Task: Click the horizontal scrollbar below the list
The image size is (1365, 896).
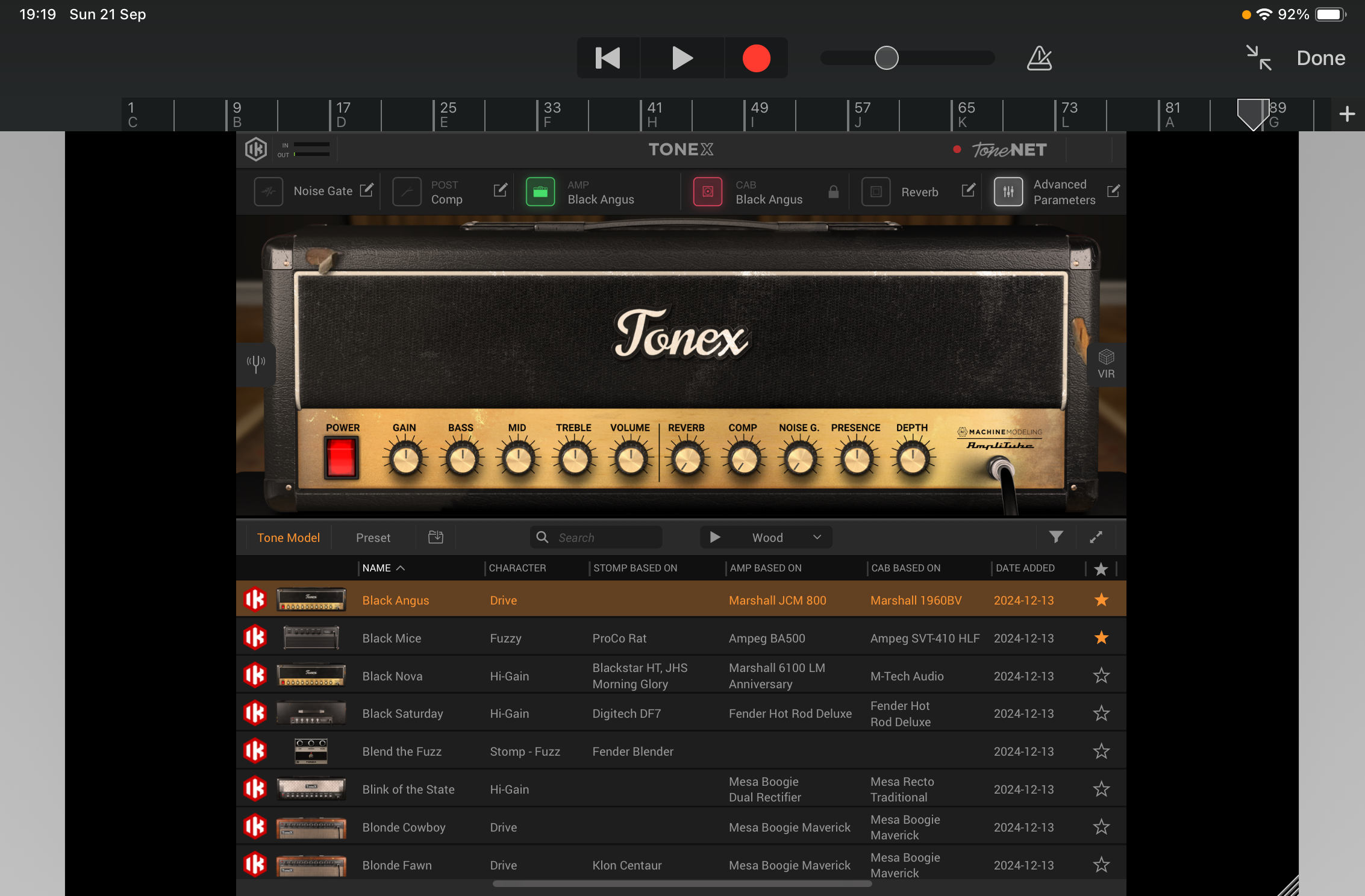Action: click(682, 884)
